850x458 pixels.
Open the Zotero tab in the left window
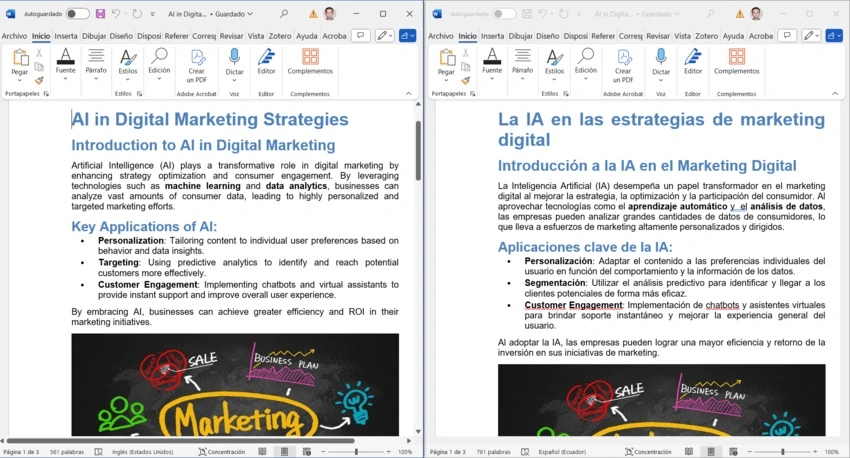280,36
